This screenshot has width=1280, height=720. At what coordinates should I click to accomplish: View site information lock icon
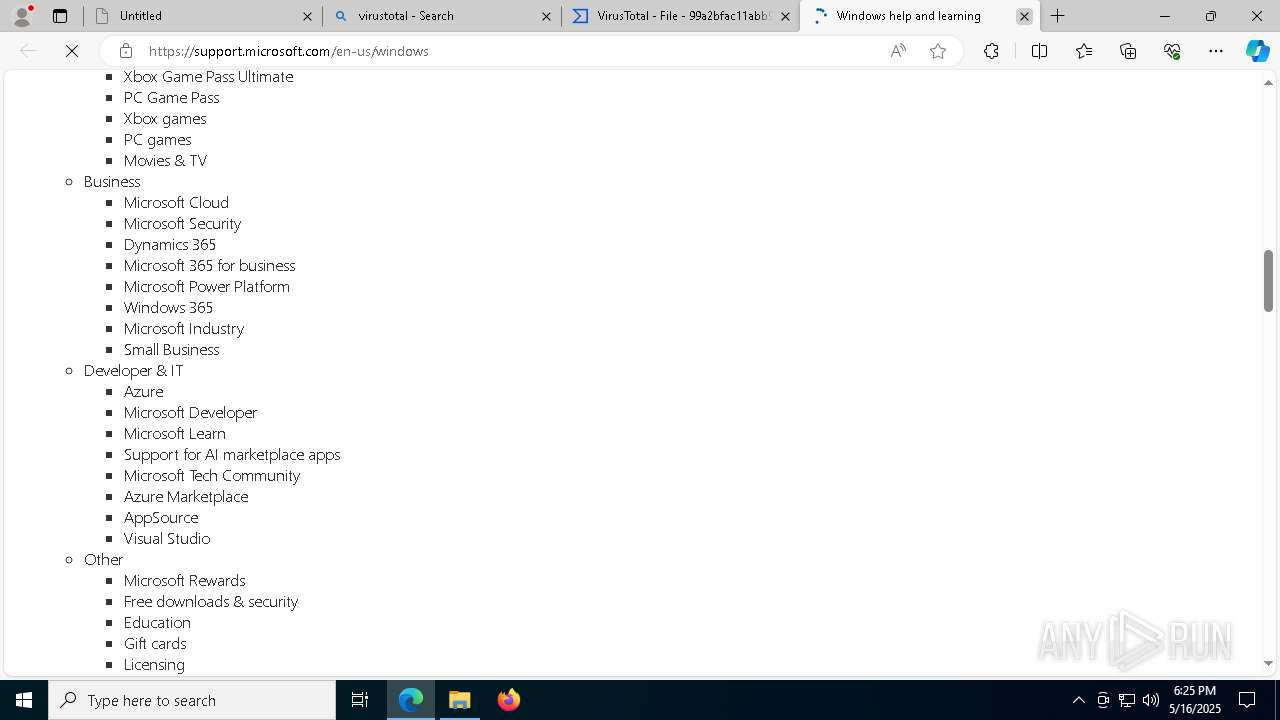[125, 51]
